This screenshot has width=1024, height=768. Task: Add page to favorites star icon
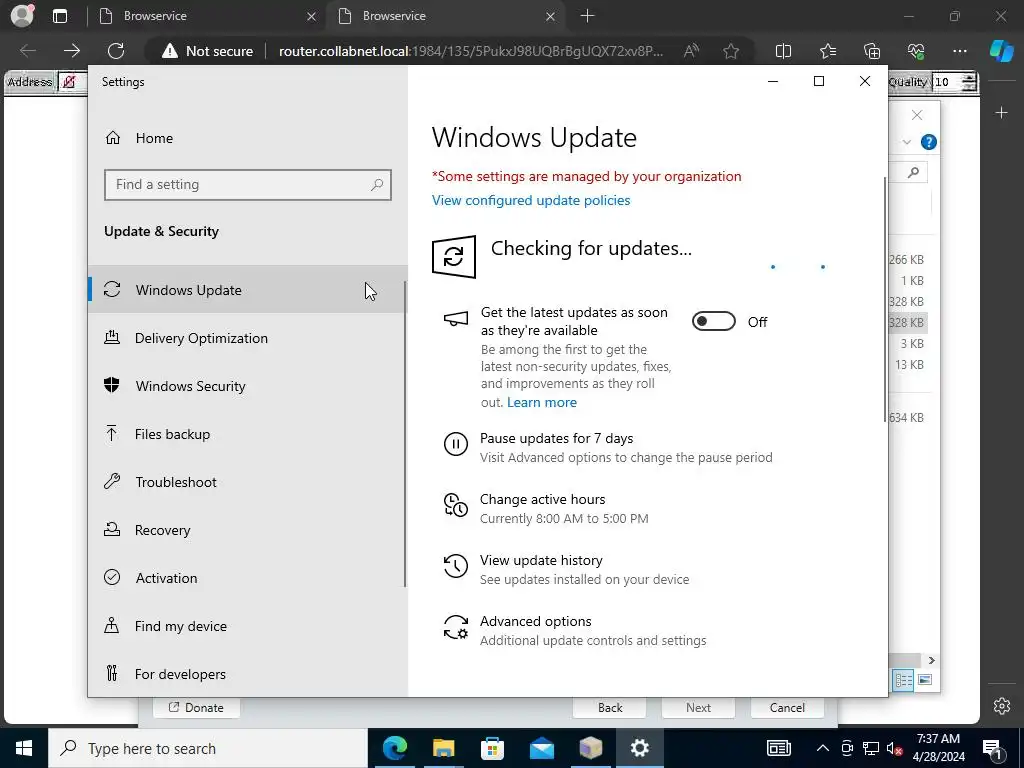click(x=731, y=51)
